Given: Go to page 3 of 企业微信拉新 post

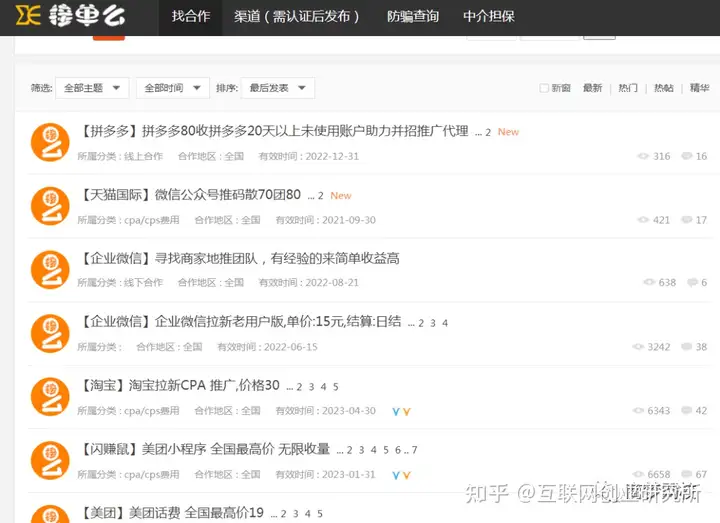Looking at the screenshot, I should [x=433, y=323].
